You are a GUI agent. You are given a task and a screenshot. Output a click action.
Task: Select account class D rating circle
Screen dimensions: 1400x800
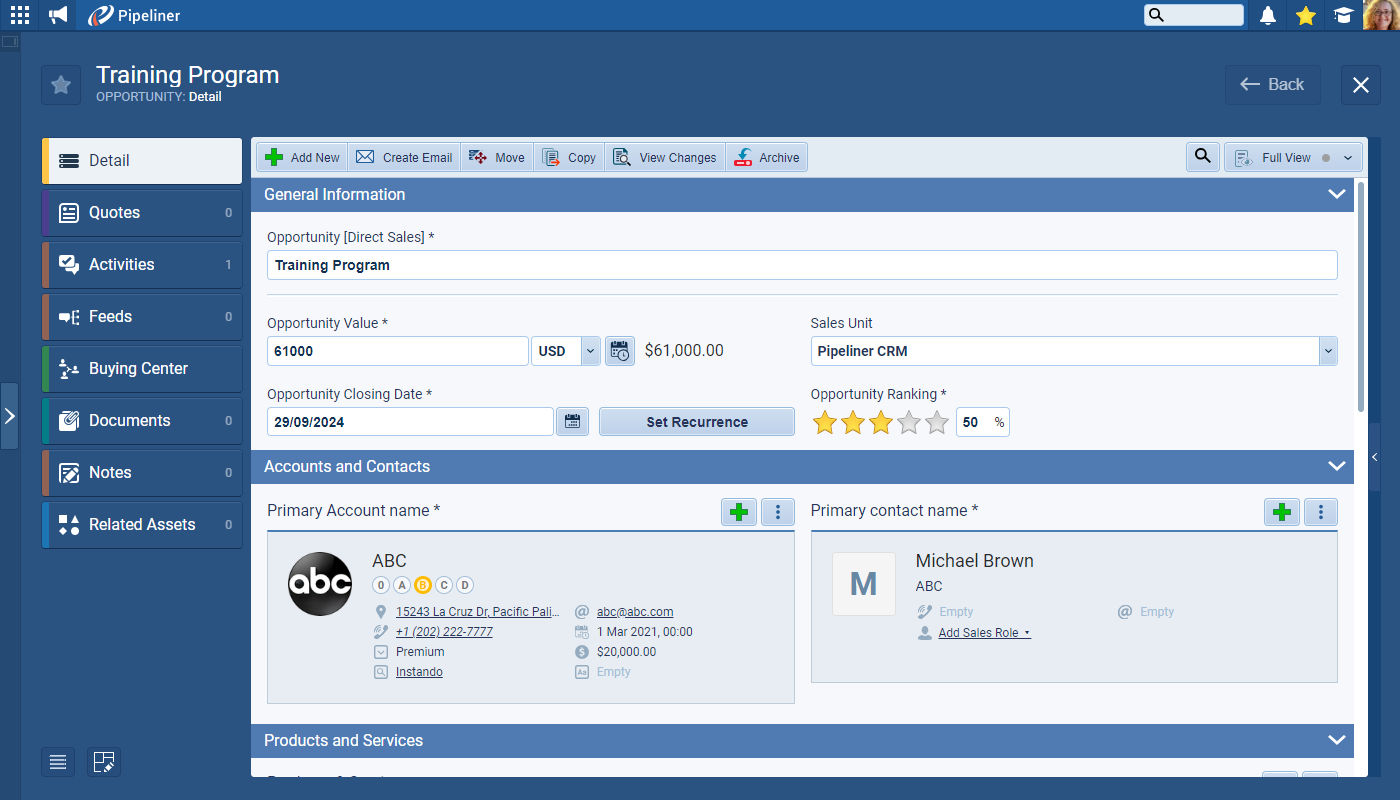point(465,585)
